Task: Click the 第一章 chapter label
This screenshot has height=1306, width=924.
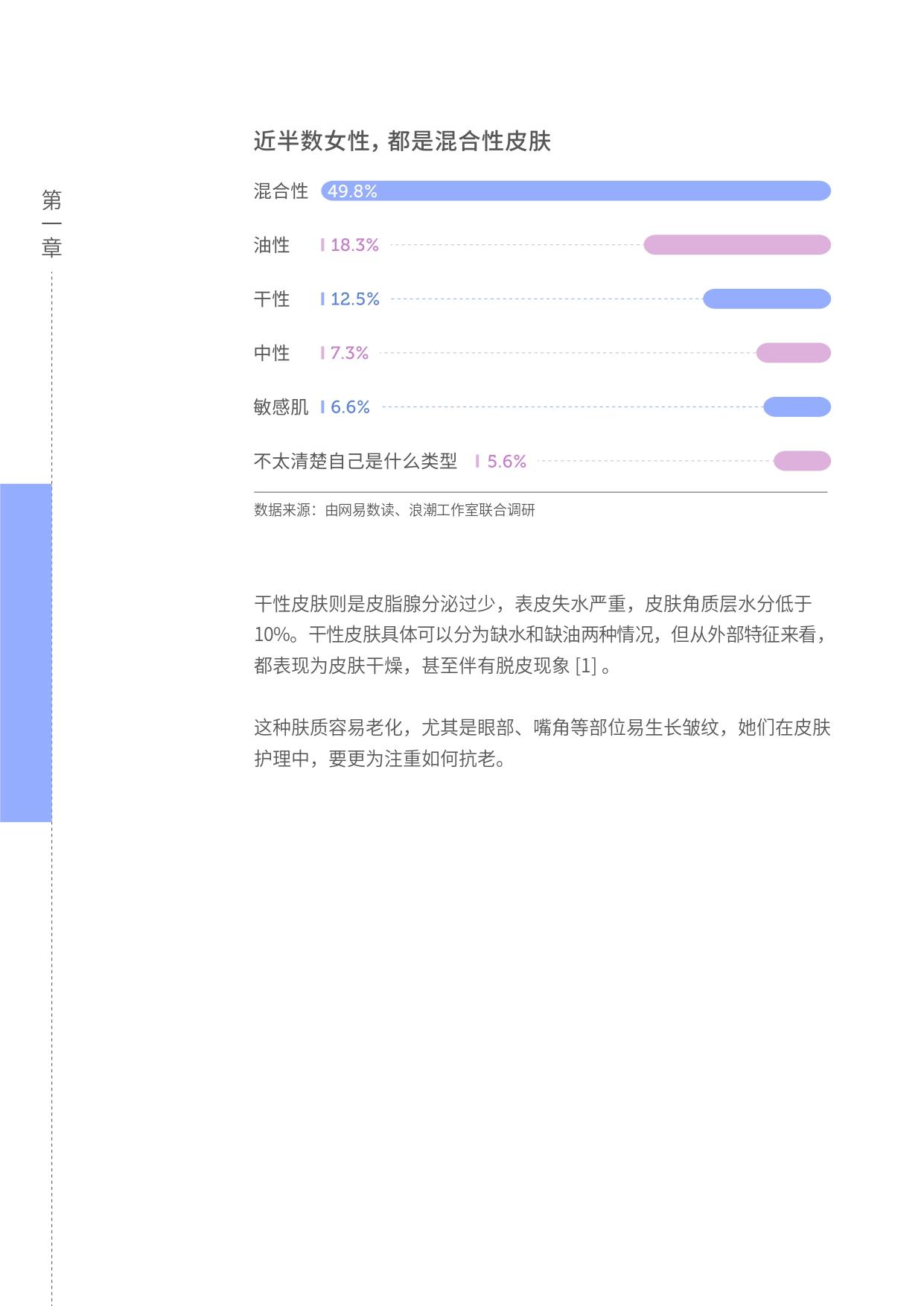Action: click(x=51, y=223)
